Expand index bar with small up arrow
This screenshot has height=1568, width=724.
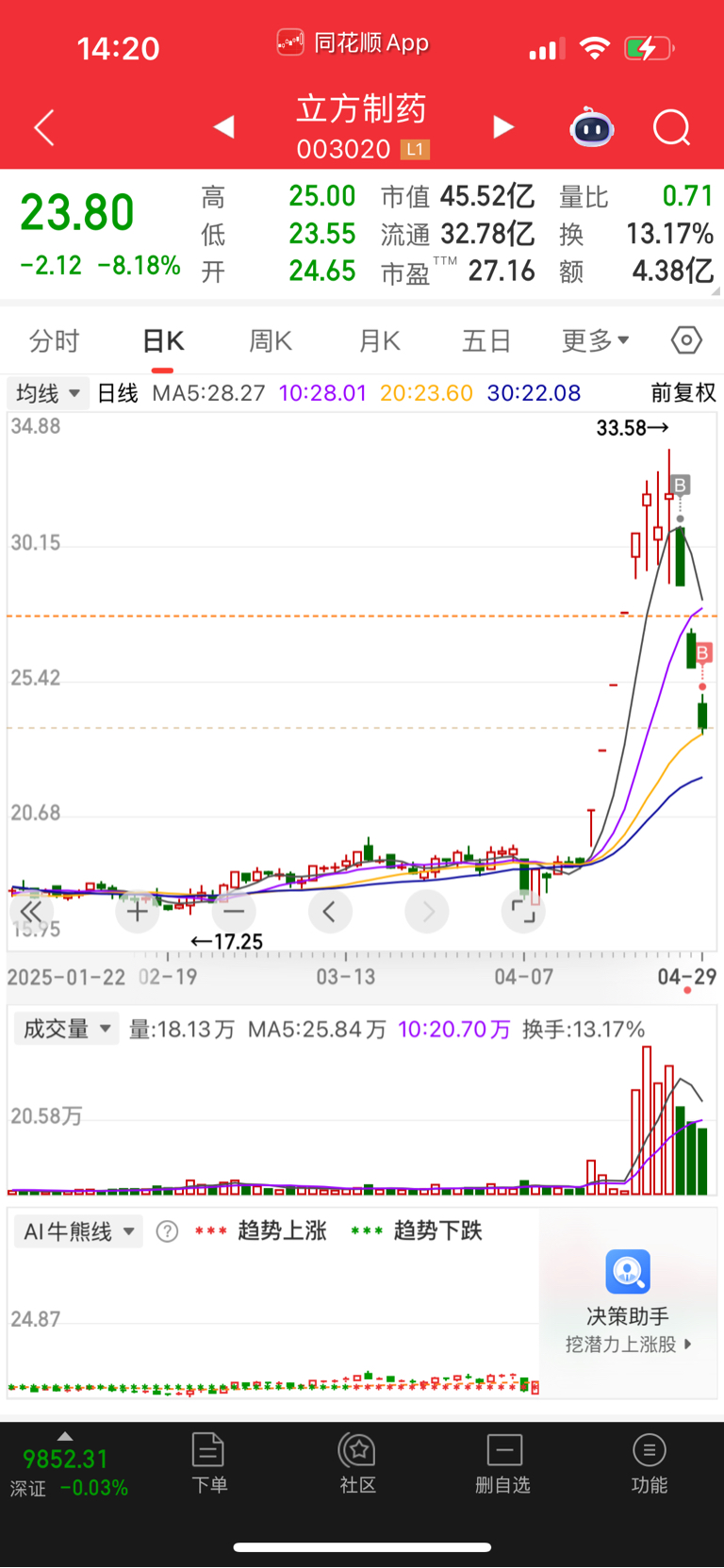click(x=65, y=1436)
